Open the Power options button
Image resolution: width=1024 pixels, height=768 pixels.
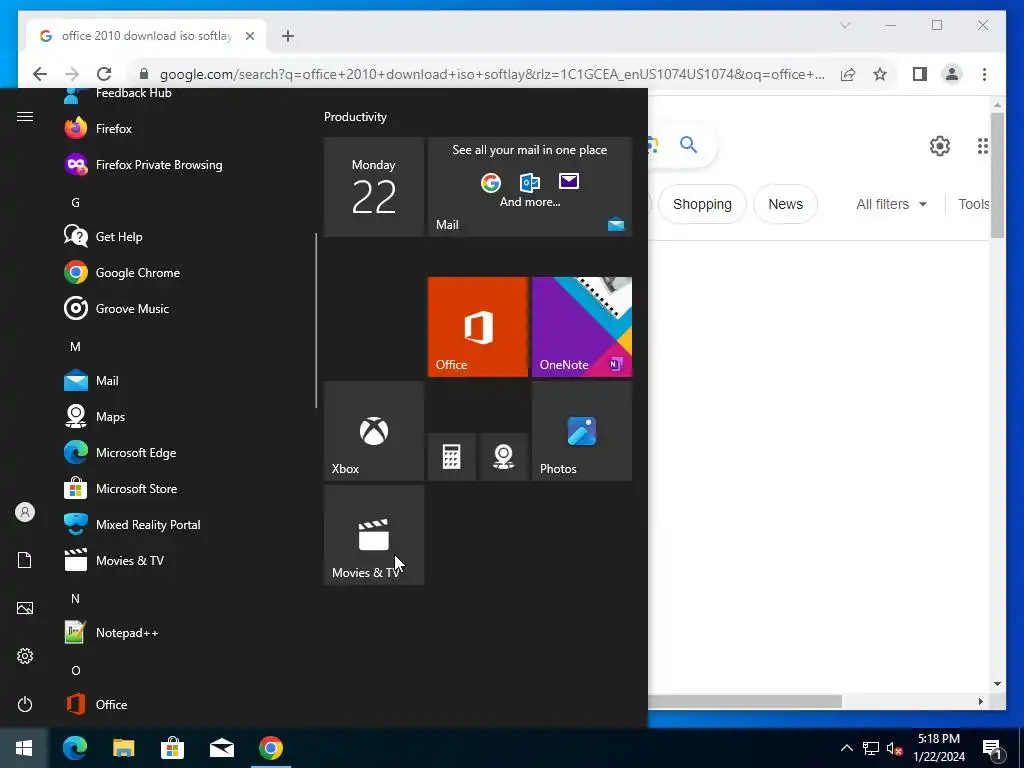[x=25, y=704]
